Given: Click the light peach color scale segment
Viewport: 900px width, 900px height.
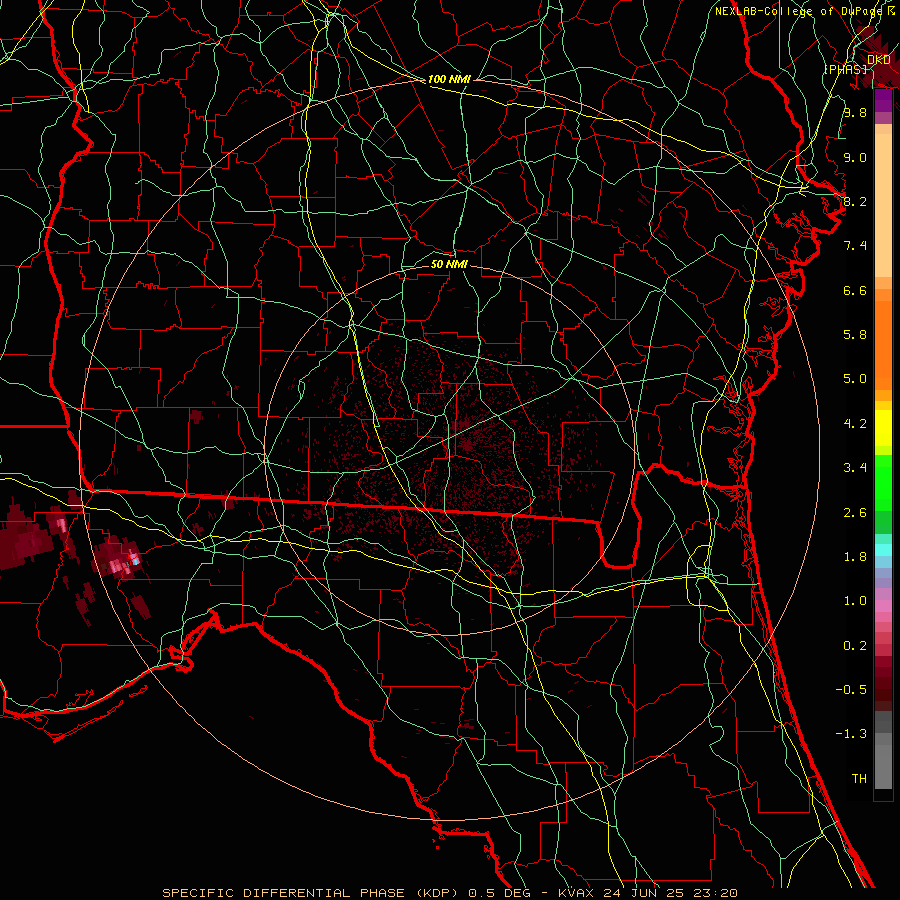Looking at the screenshot, I should tap(883, 205).
